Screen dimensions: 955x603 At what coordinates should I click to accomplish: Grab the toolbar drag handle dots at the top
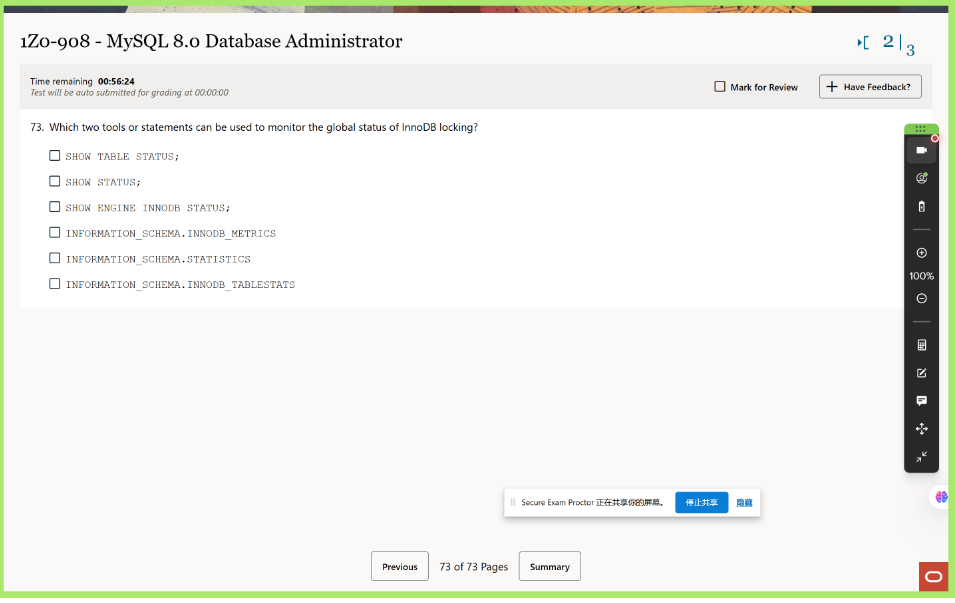click(920, 129)
